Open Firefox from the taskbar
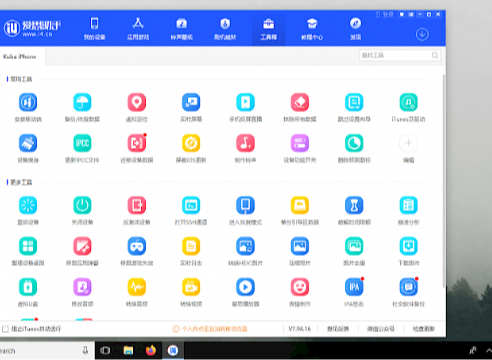492x360 pixels. pyautogui.click(x=151, y=351)
